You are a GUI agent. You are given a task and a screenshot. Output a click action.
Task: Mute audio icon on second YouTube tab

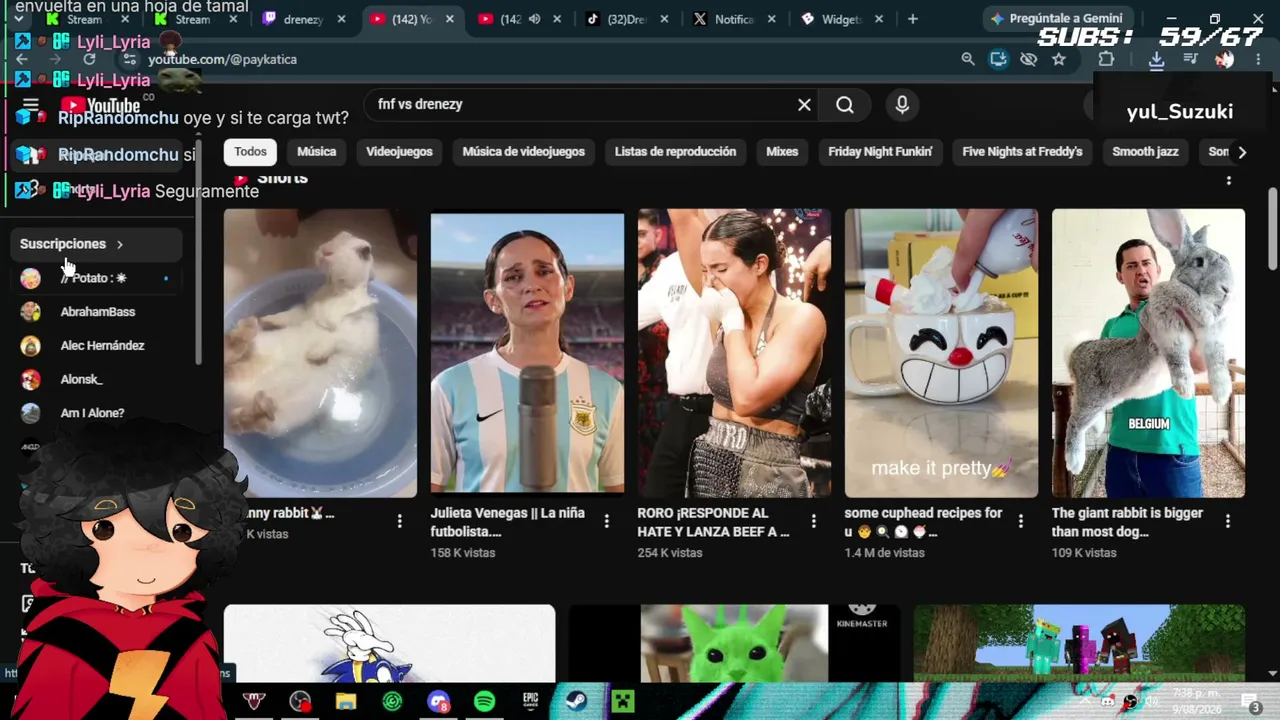click(x=534, y=19)
